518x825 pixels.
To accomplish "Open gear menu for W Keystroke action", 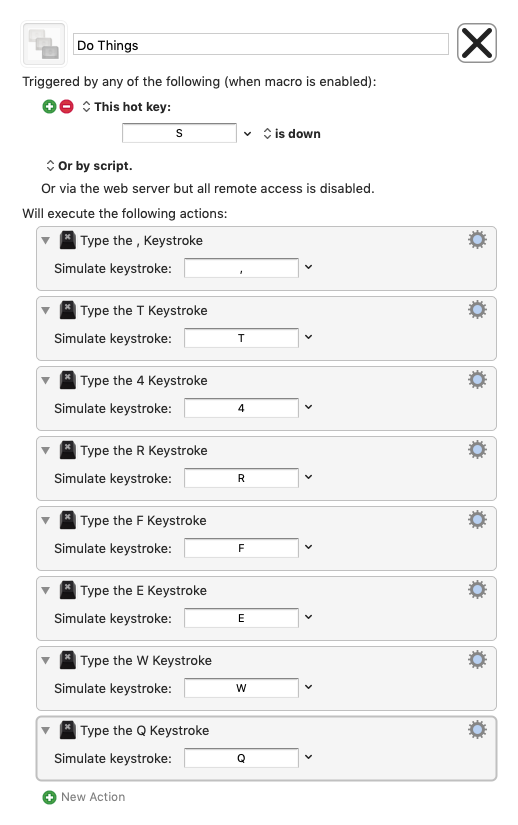I will click(477, 660).
